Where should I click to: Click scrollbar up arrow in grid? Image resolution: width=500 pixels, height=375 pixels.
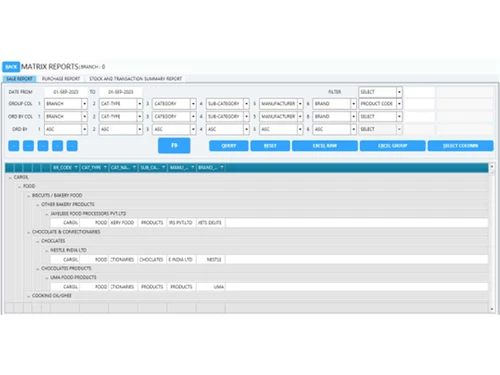(492, 166)
